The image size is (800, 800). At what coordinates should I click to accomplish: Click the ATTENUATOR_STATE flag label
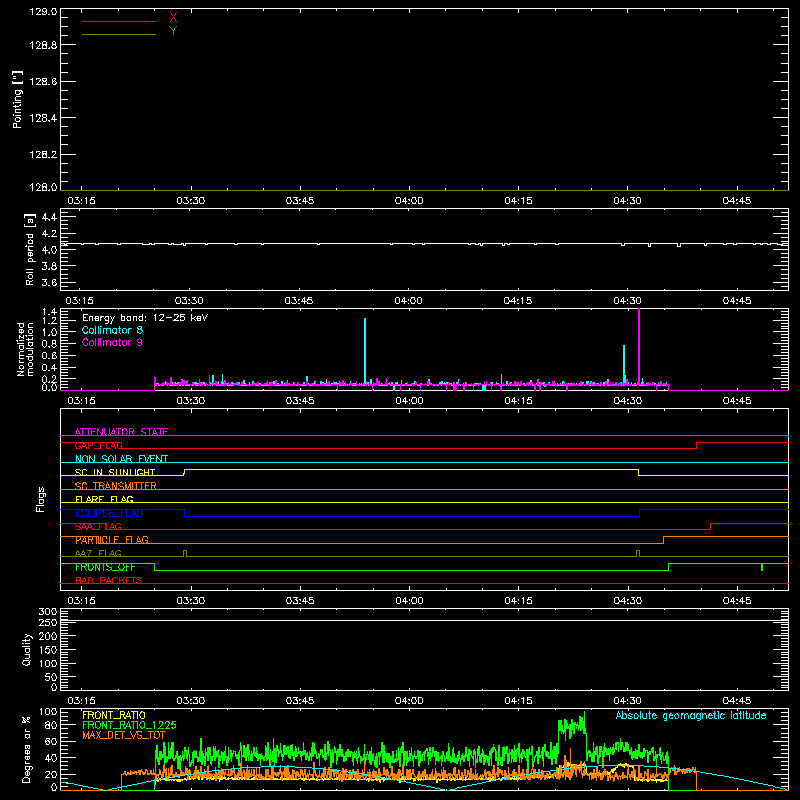[121, 432]
